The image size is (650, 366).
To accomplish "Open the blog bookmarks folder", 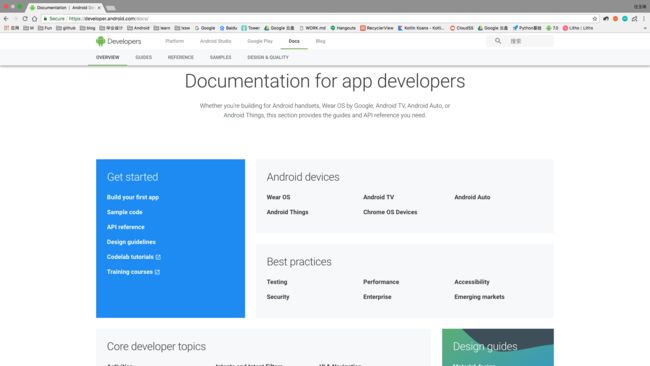I will coord(87,28).
